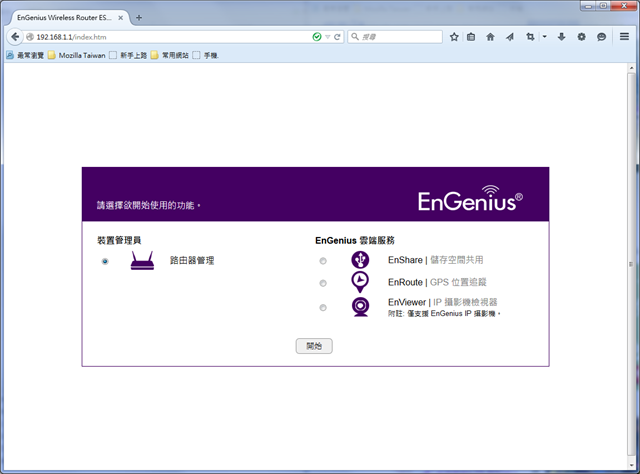Viewport: 640px width, 474px height.
Task: Click the reload page icon
Action: click(337, 37)
